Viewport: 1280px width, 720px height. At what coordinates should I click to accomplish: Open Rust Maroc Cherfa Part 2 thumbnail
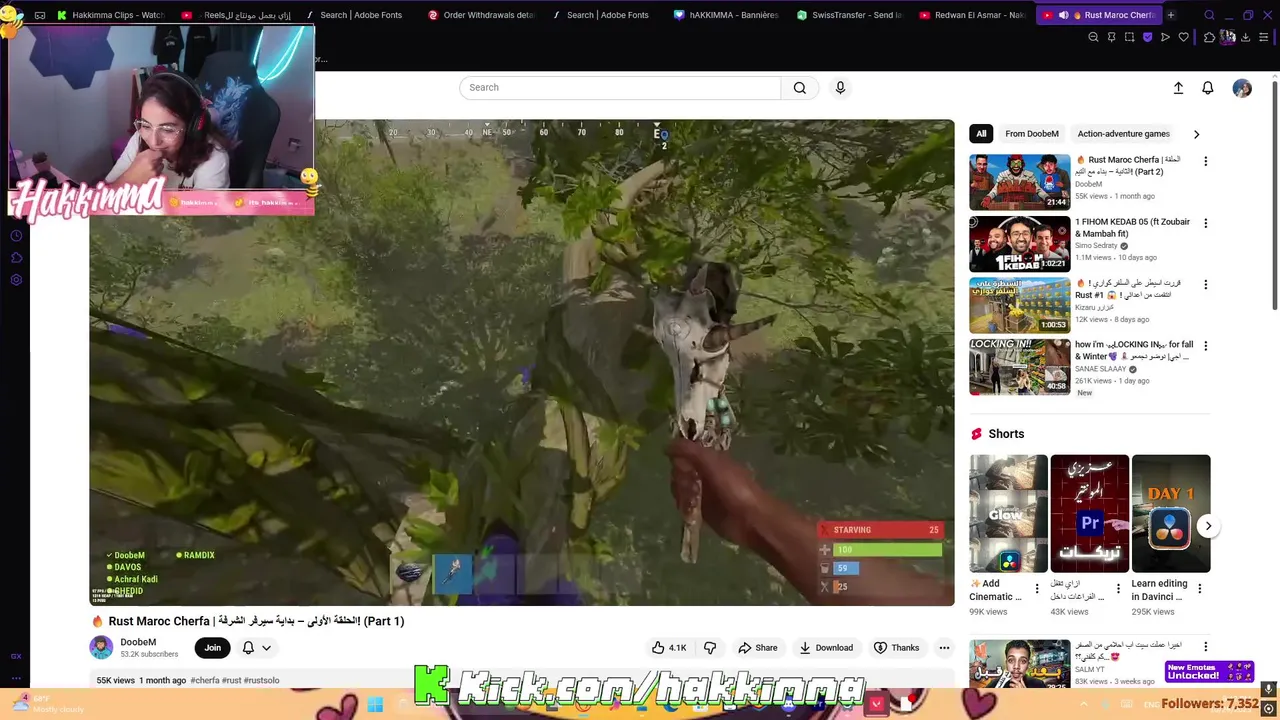point(1019,182)
